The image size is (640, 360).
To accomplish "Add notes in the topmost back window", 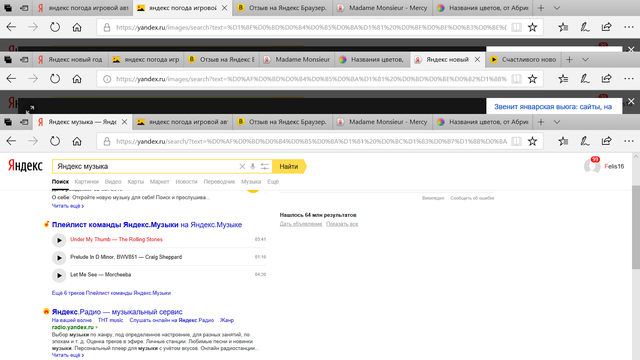I will (585, 27).
